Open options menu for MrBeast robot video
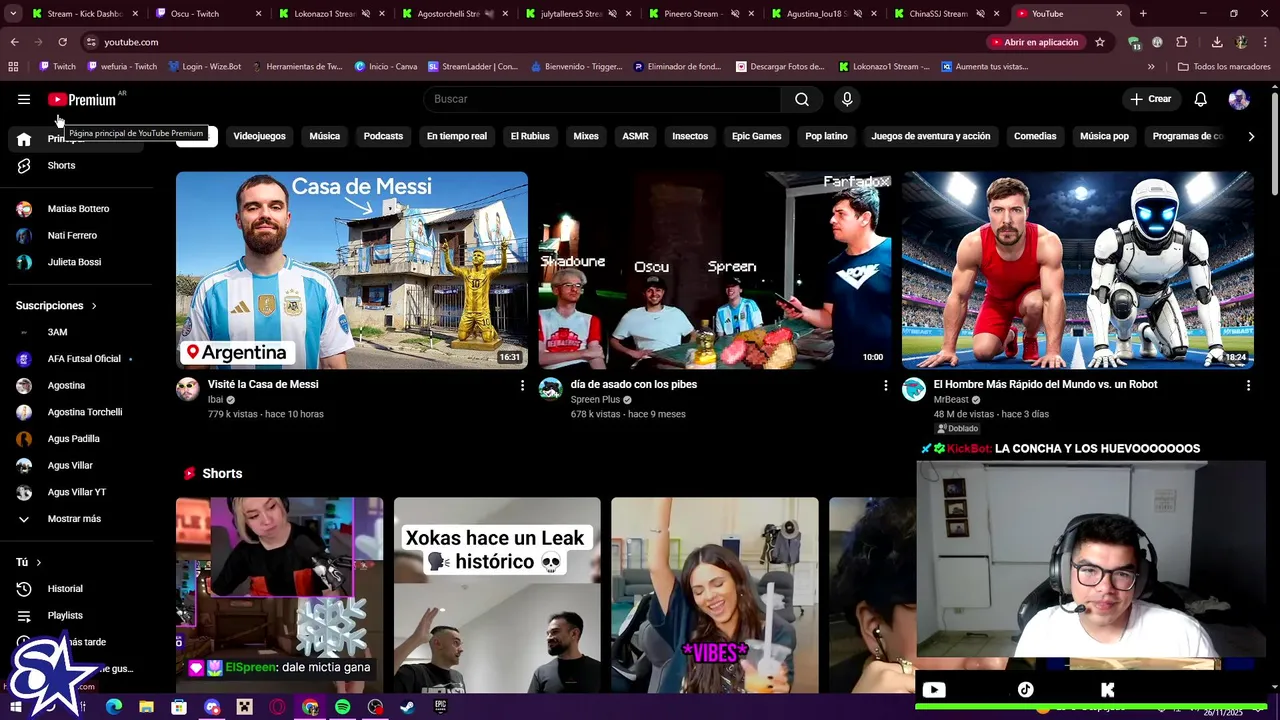This screenshot has height=720, width=1280. tap(1248, 385)
